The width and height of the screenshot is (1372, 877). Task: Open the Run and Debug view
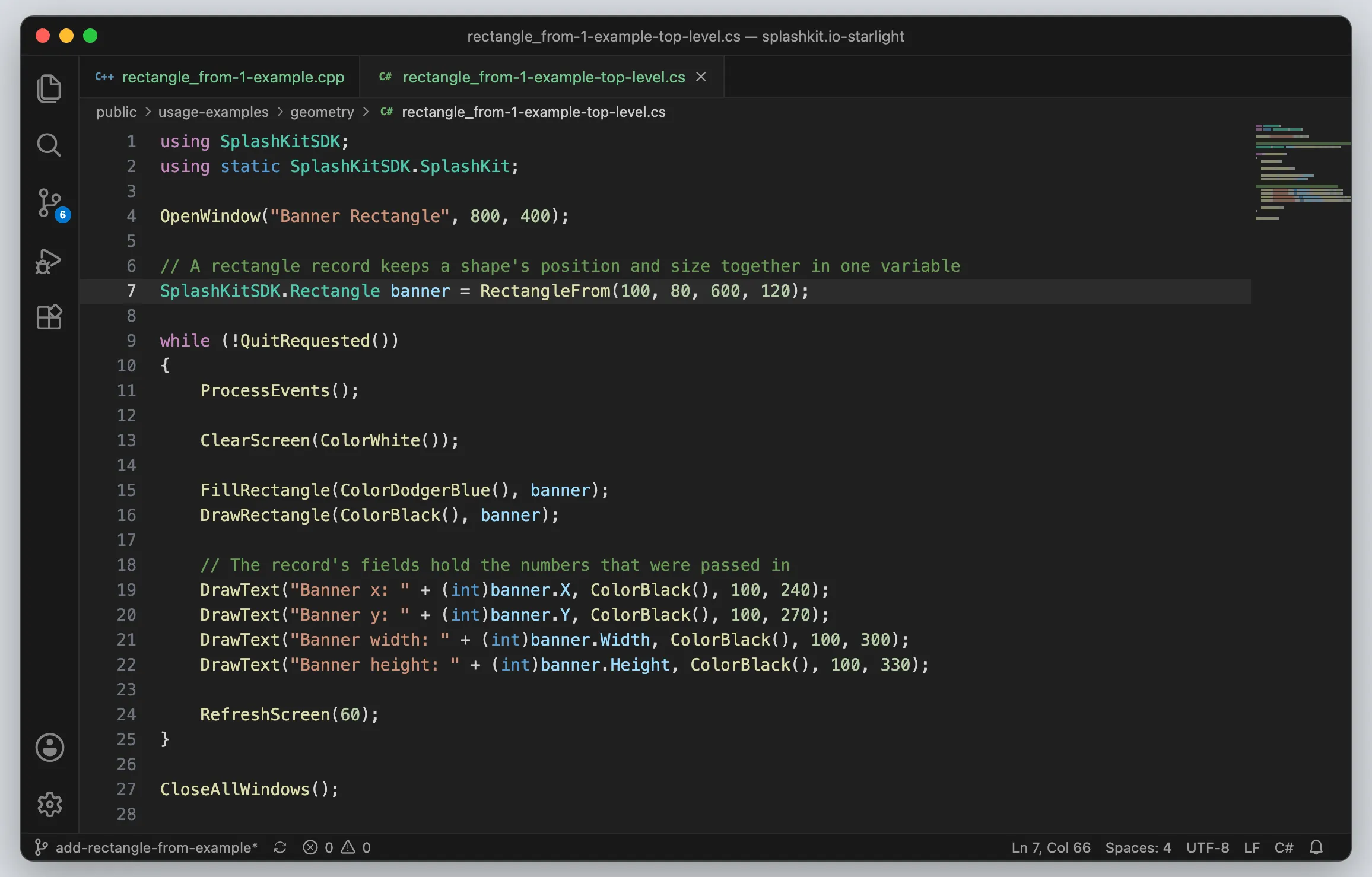tap(49, 261)
